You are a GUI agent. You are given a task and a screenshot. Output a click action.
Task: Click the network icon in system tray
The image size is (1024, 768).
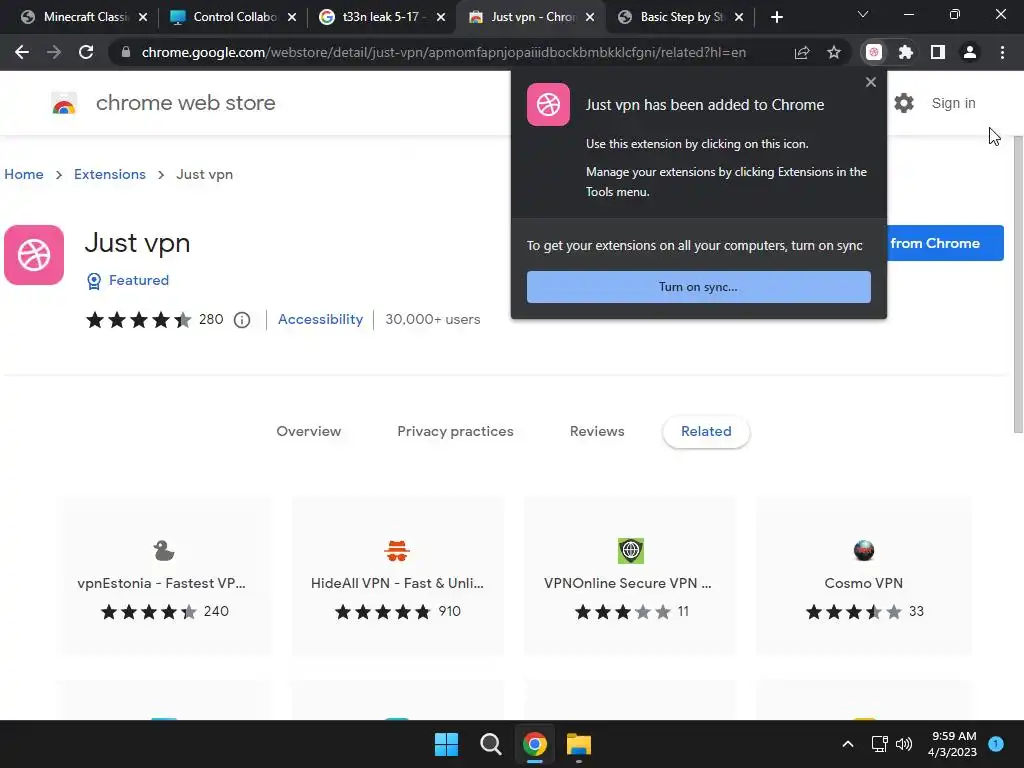coord(880,744)
